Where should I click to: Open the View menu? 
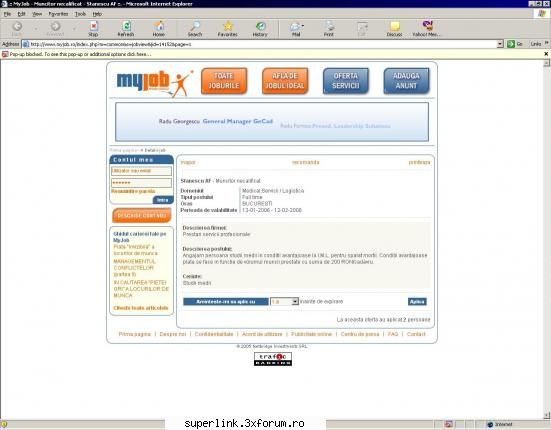point(37,14)
